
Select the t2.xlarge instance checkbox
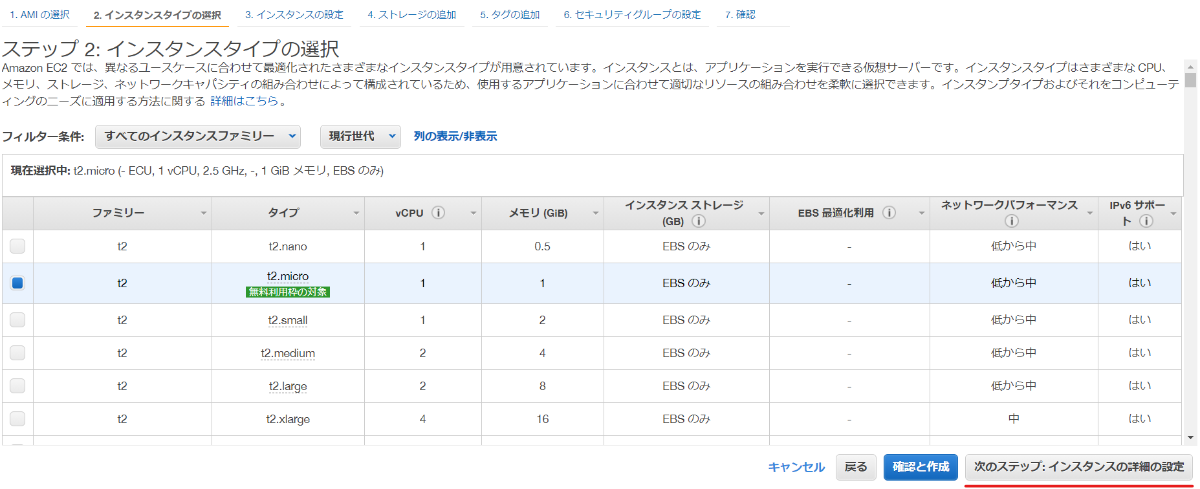17,419
